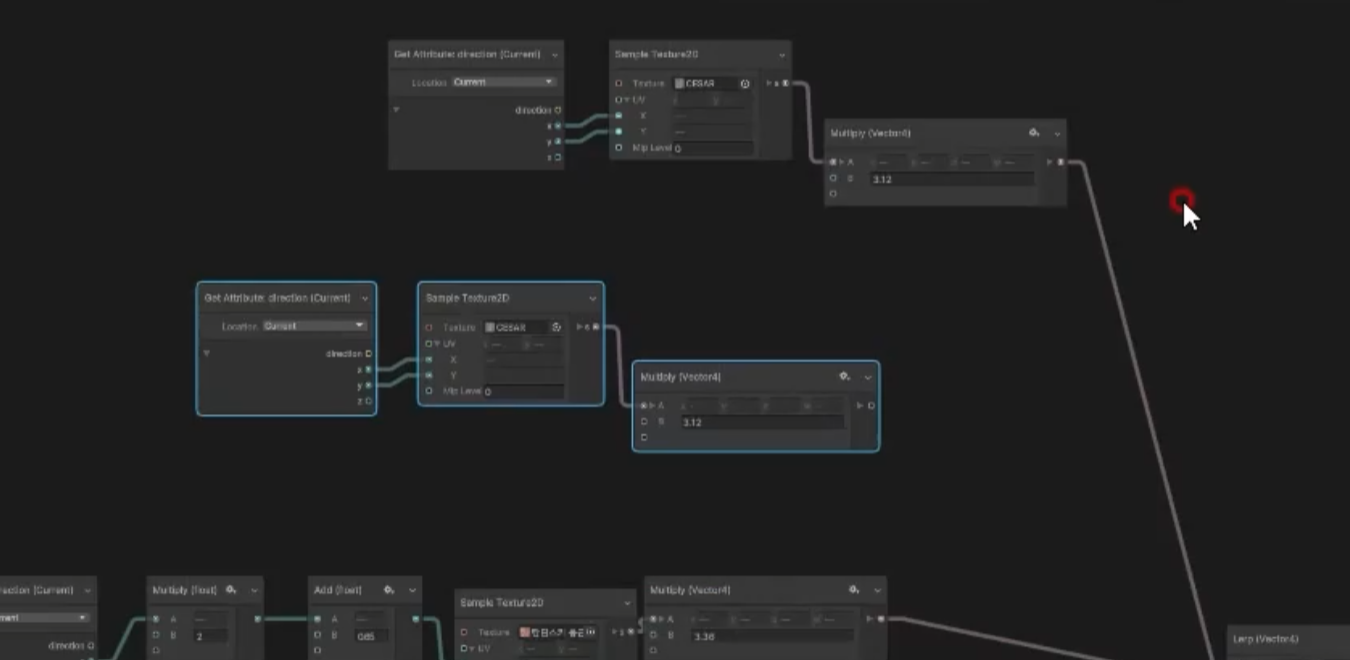The width and height of the screenshot is (1350, 660).
Task: Click Texture input port of blue-outlined Sample Texture2D
Action: pos(429,327)
